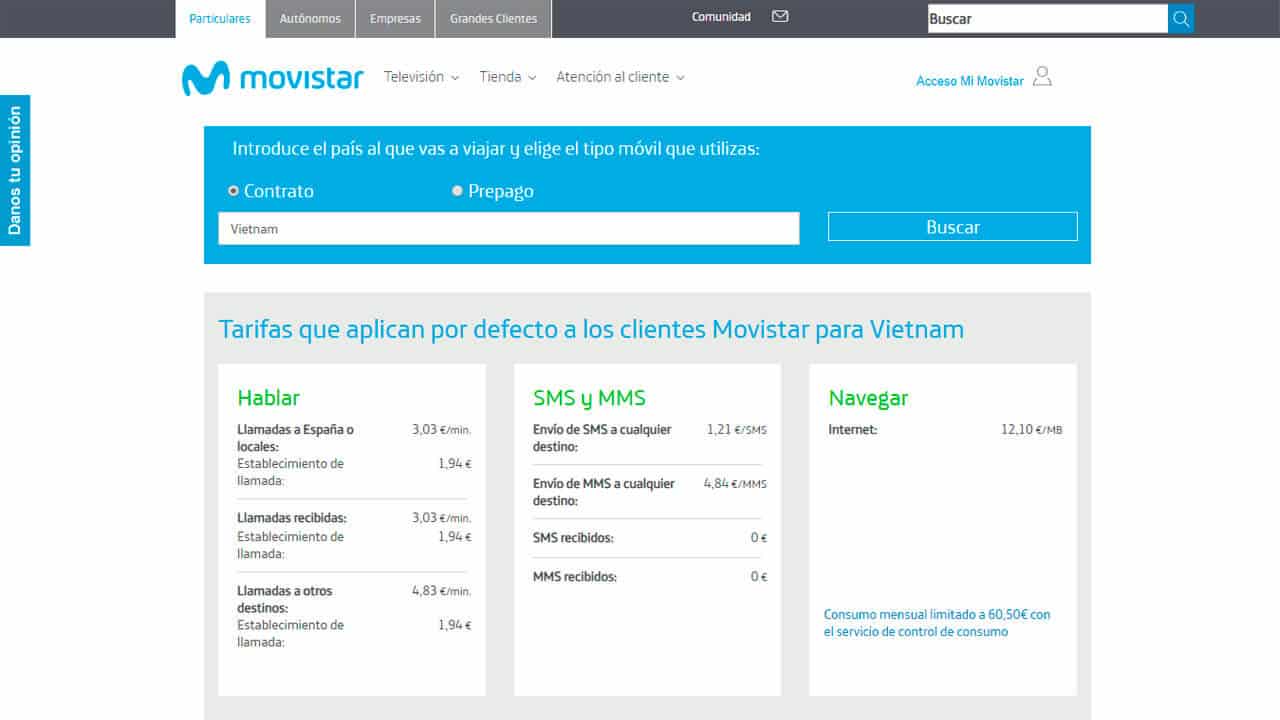The image size is (1280, 720).
Task: Click the Llamadas recibidas label
Action: 292,518
